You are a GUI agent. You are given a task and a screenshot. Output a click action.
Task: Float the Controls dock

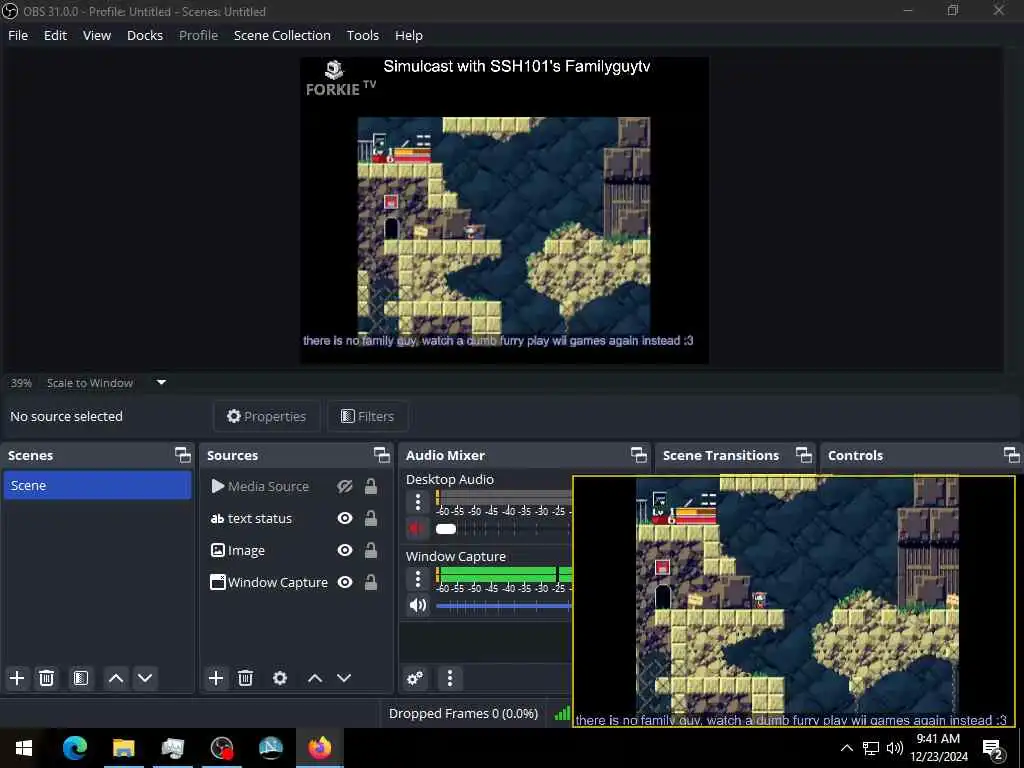1012,455
